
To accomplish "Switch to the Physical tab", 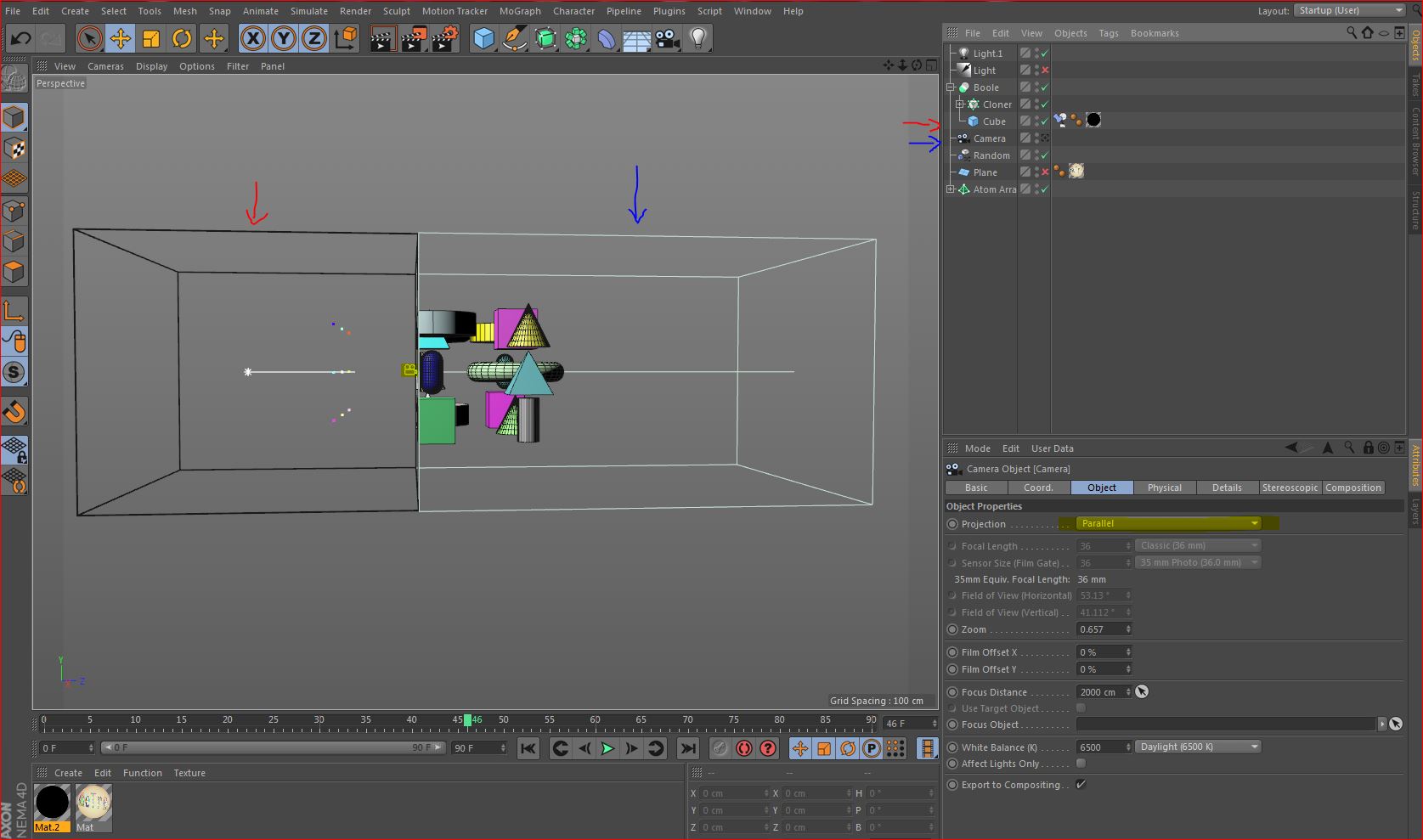I will point(1164,488).
